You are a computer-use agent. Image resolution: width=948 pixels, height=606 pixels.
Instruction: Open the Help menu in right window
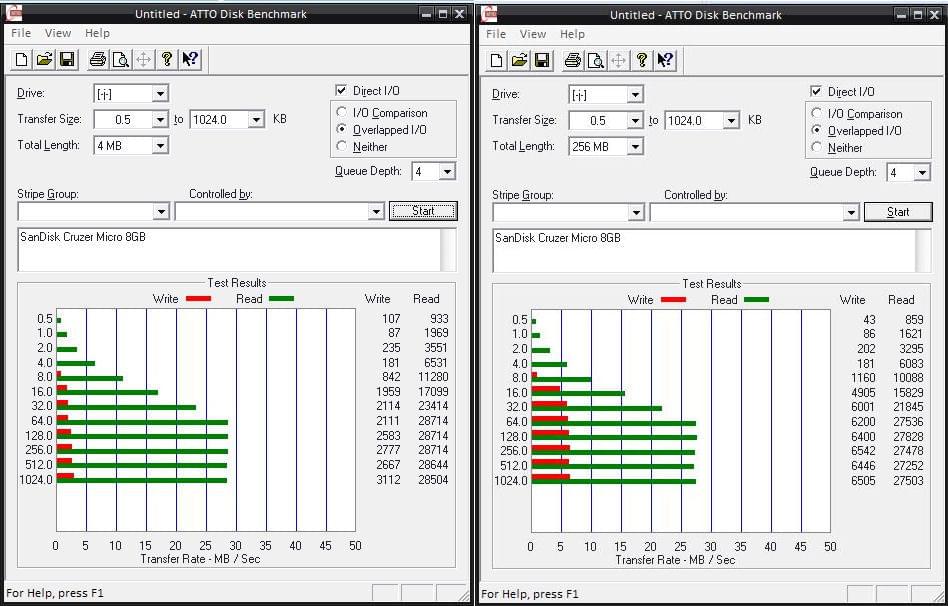point(572,34)
